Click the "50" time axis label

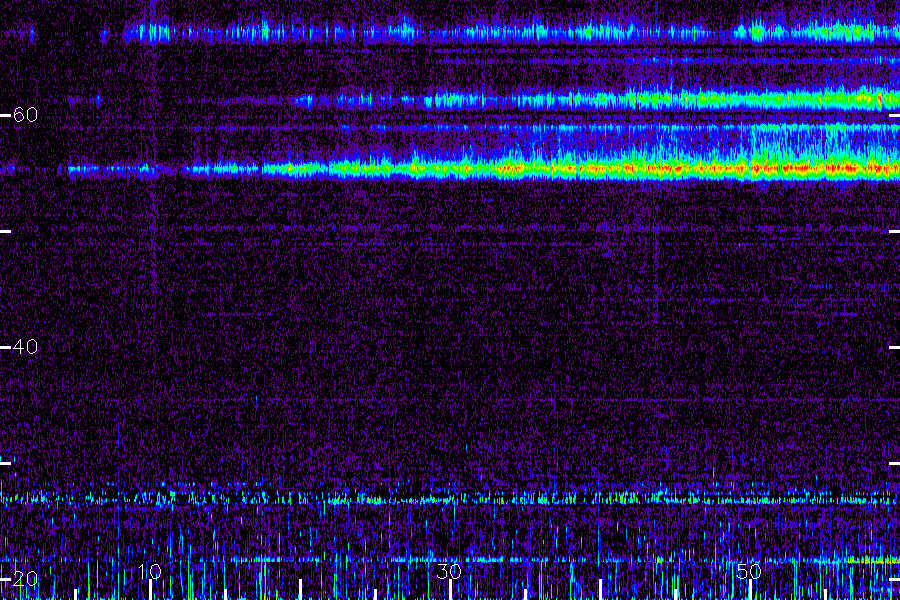749,571
